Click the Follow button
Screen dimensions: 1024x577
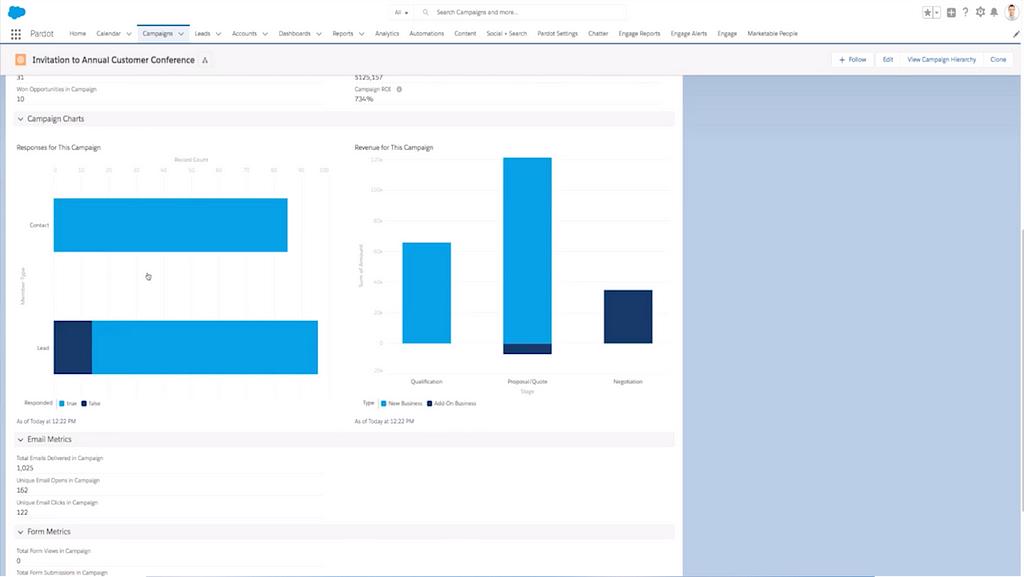click(852, 60)
